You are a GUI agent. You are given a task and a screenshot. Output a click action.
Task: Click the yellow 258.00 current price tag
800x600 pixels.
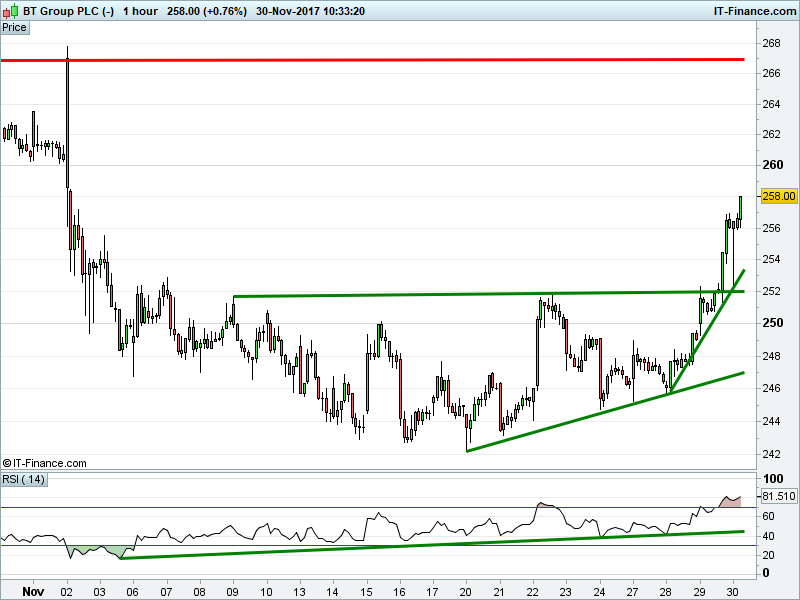779,196
